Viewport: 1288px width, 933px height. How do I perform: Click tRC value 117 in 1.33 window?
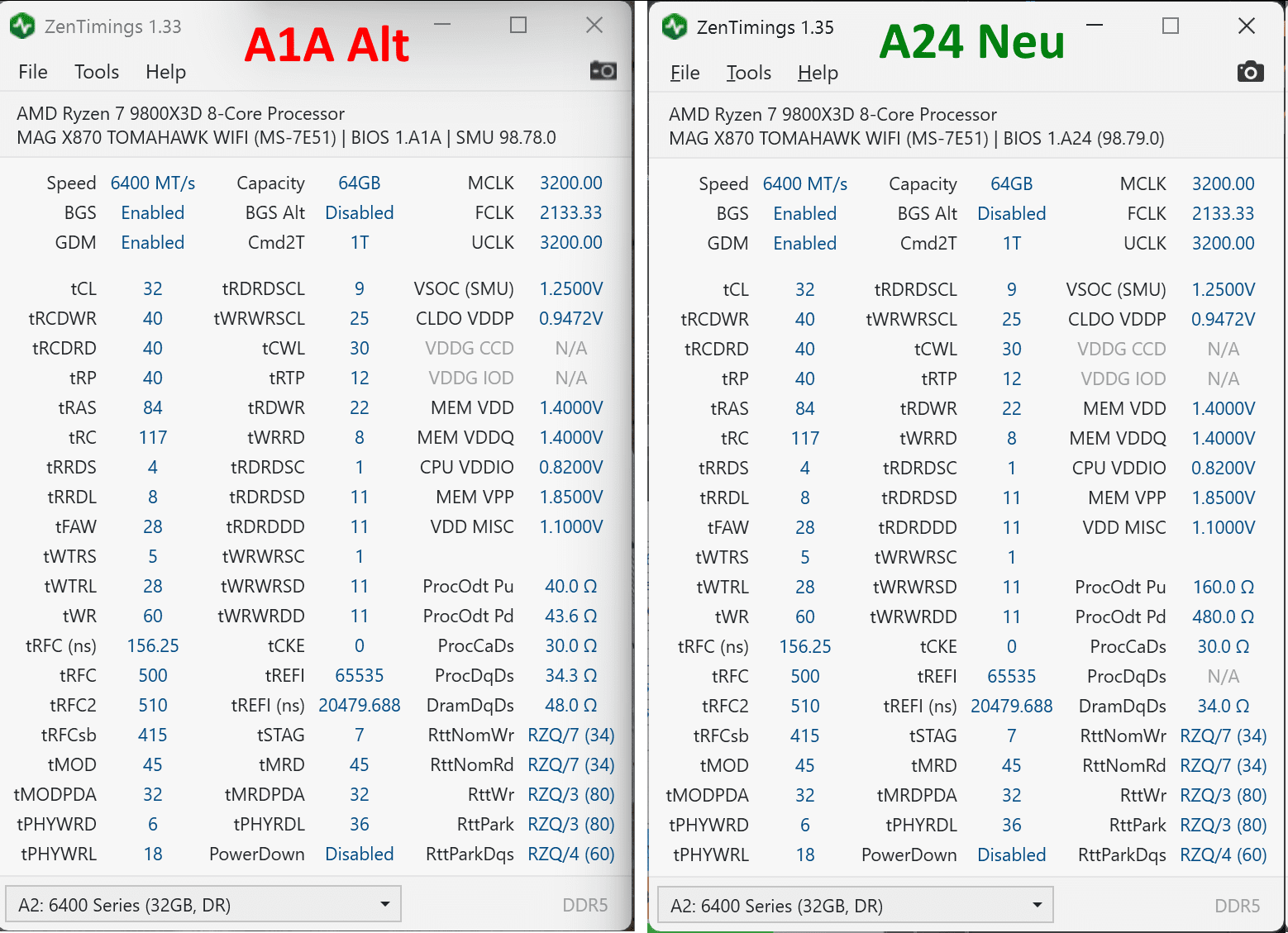(153, 437)
